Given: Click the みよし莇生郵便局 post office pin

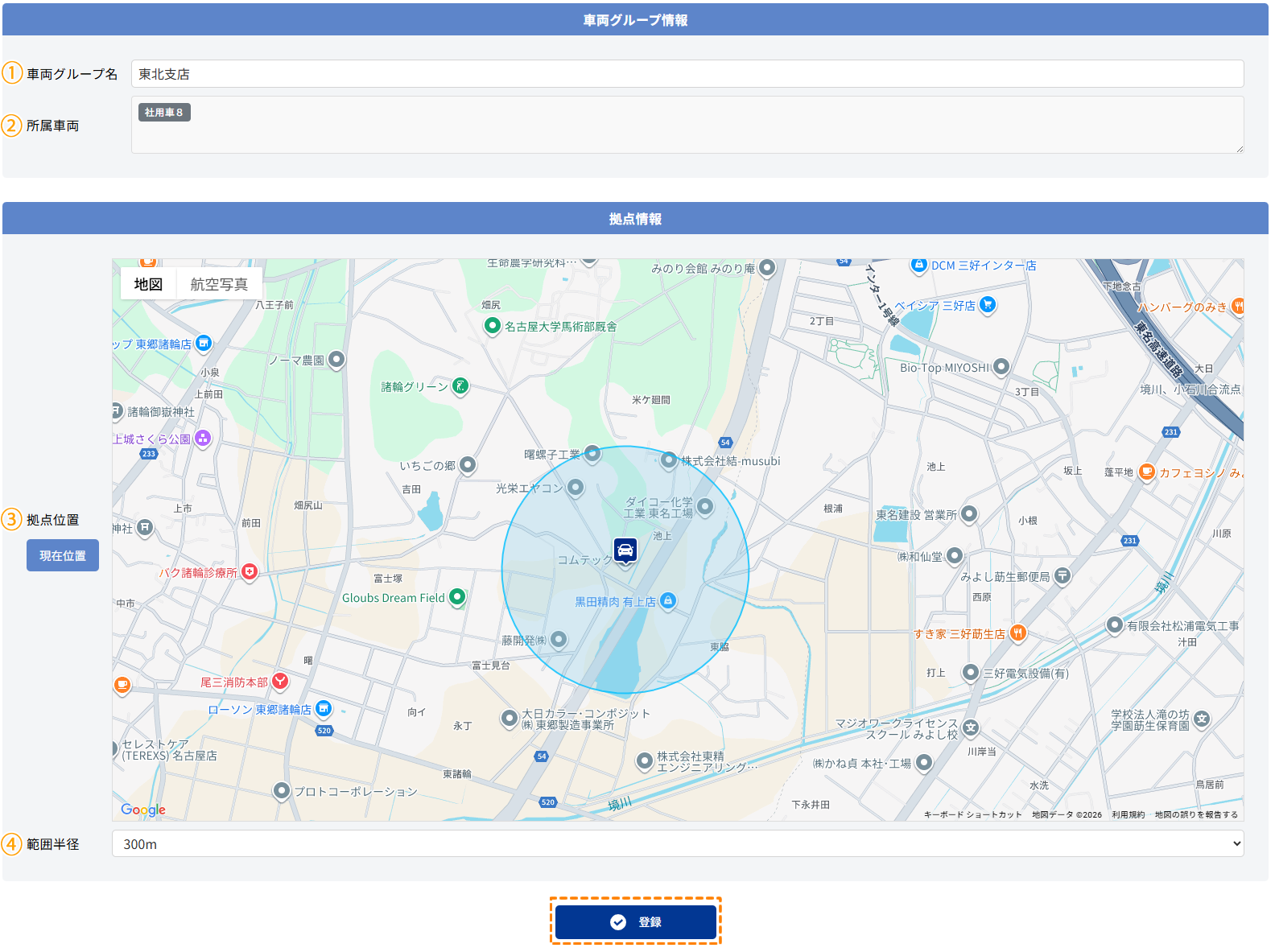Looking at the screenshot, I should [1062, 575].
